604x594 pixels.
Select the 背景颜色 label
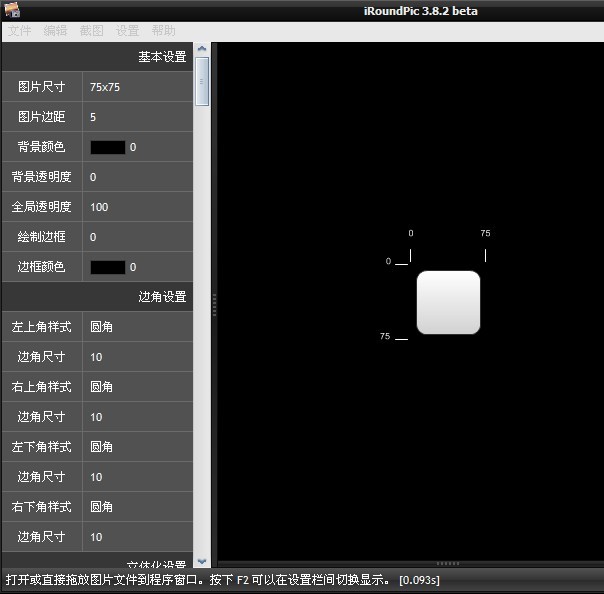pos(42,147)
